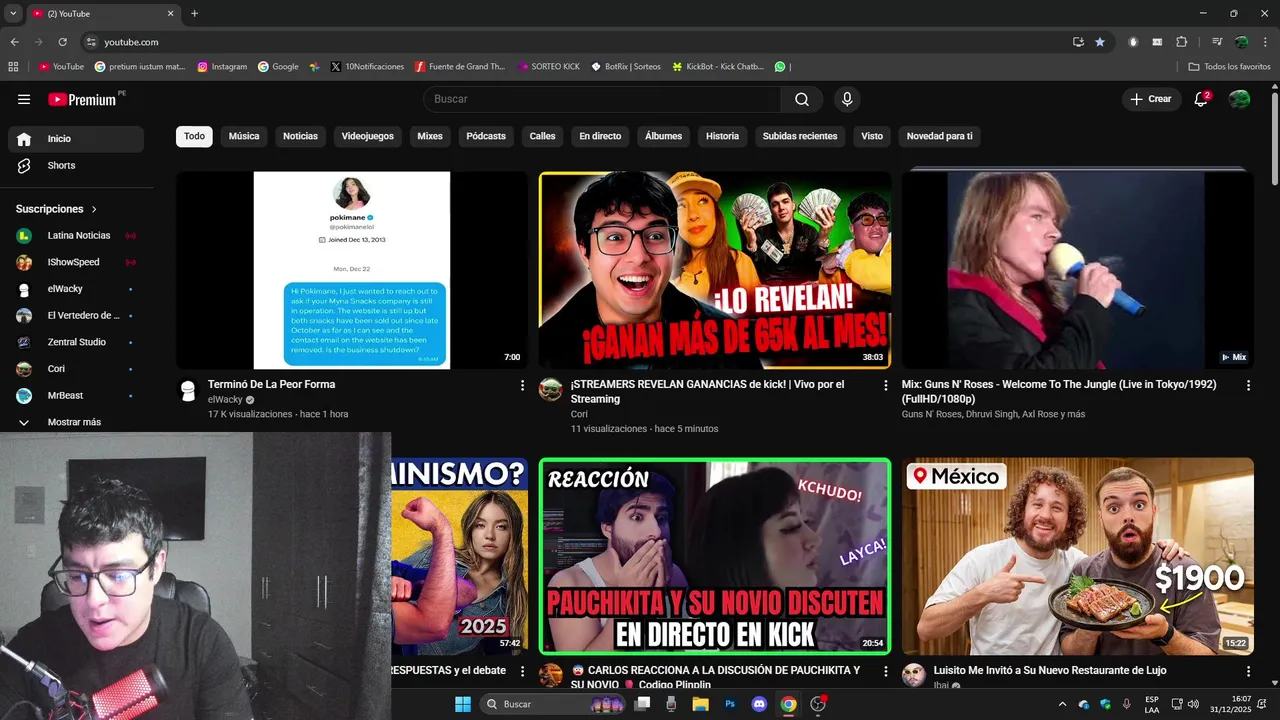Open File Explorer from the taskbar
The height and width of the screenshot is (720, 1280).
coord(701,704)
